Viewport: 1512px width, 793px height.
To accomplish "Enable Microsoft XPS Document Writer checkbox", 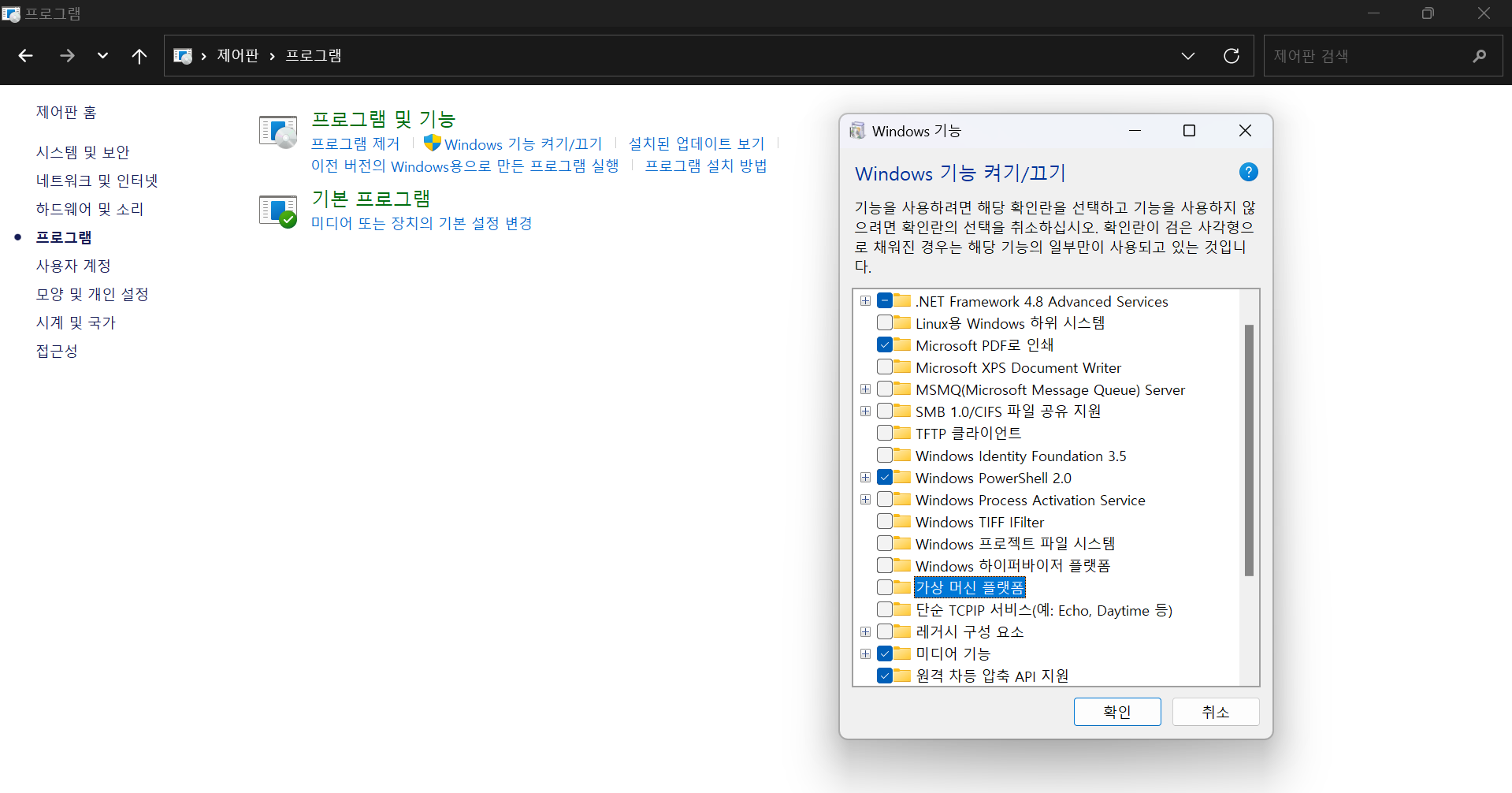I will tap(885, 367).
